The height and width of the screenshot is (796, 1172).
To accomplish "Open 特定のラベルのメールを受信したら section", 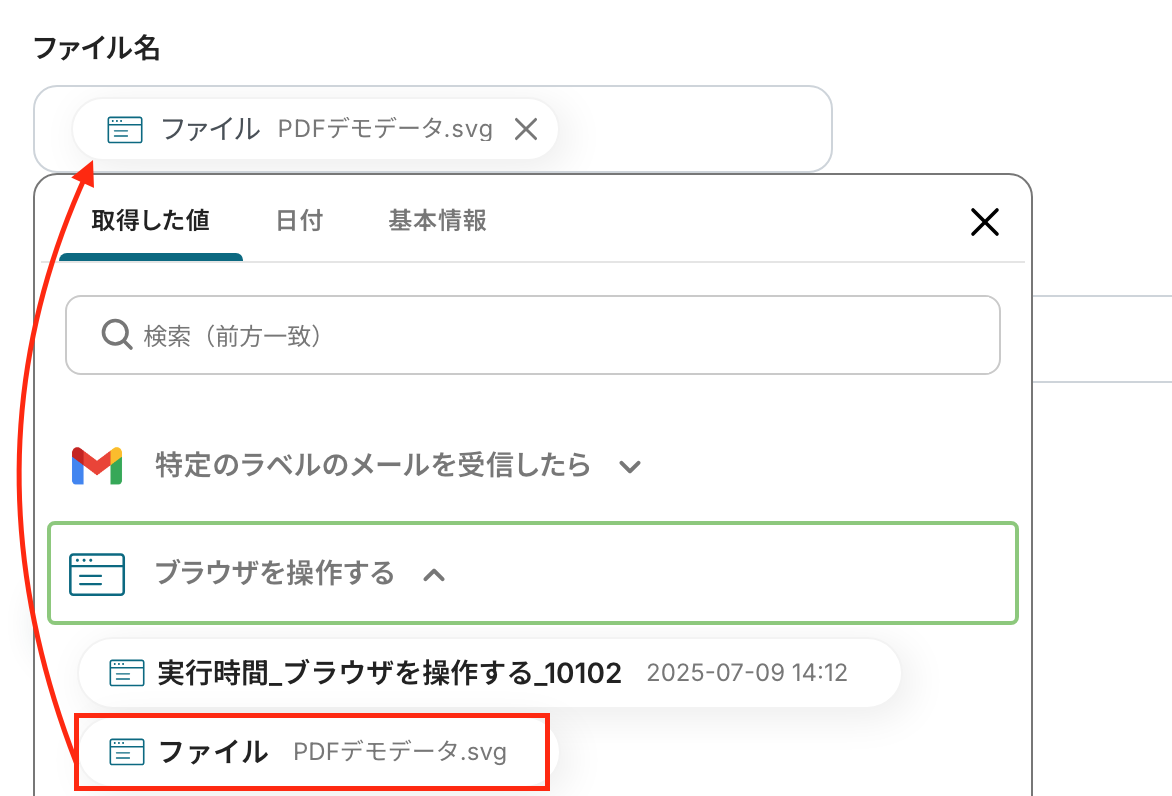I will pyautogui.click(x=372, y=466).
